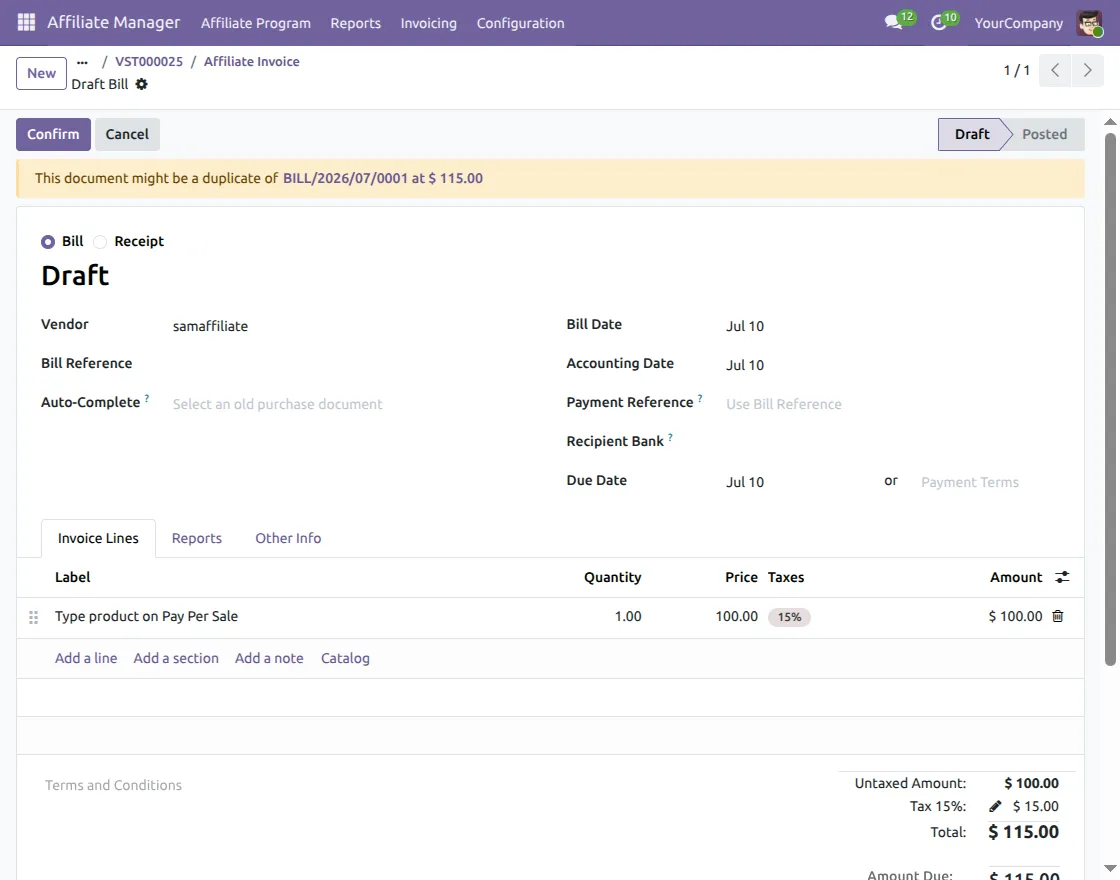Click the YourCompany company switcher
The width and height of the screenshot is (1120, 880).
1019,23
